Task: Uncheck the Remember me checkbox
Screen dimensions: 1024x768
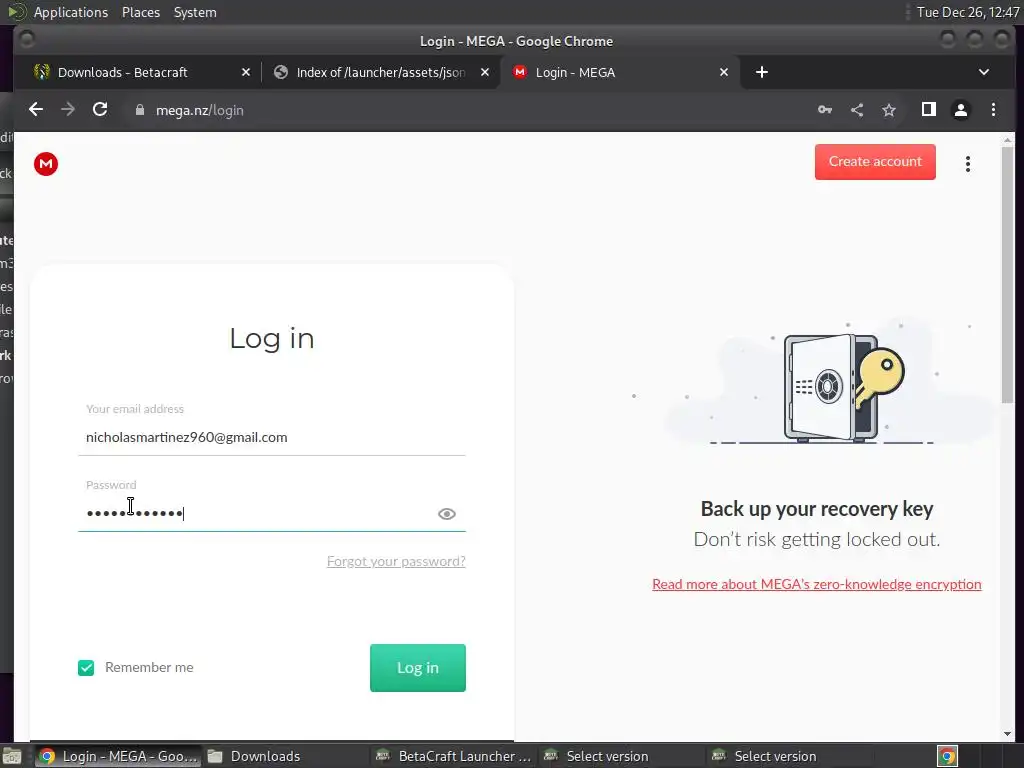Action: click(86, 667)
